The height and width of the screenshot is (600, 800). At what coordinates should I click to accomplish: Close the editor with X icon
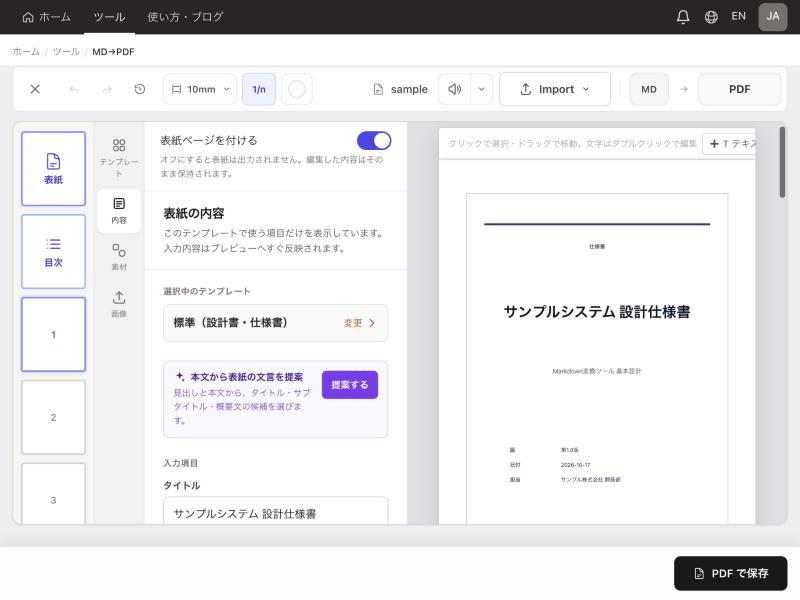pyautogui.click(x=35, y=89)
